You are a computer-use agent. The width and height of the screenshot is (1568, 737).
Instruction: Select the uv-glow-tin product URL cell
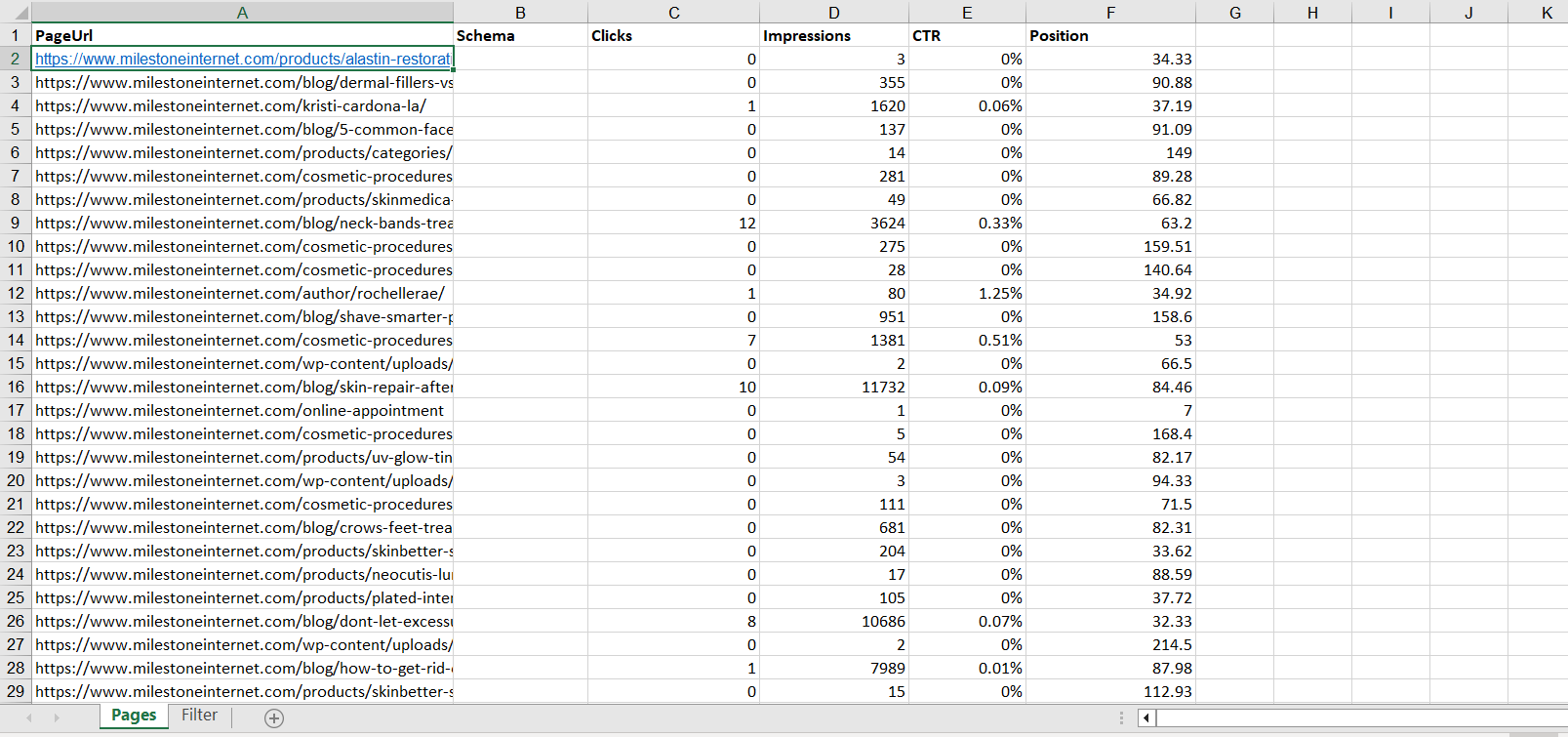click(242, 457)
